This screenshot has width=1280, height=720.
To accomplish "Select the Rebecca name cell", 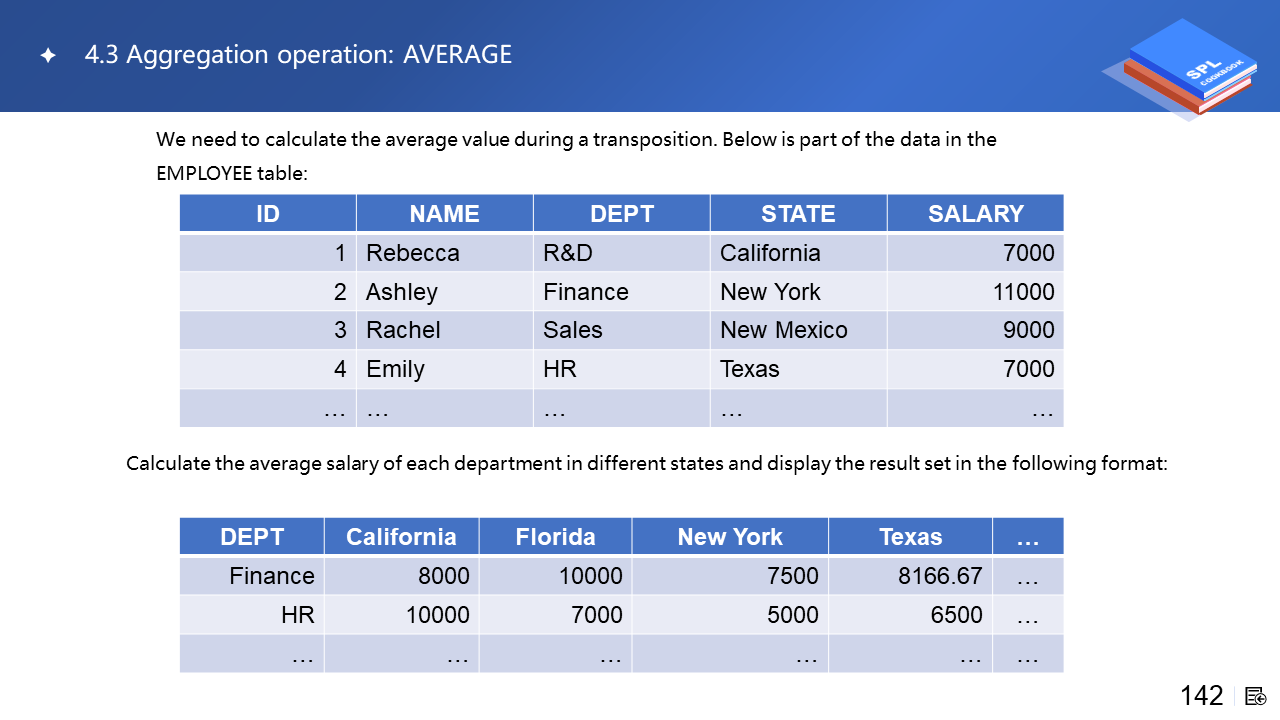I will coord(413,253).
